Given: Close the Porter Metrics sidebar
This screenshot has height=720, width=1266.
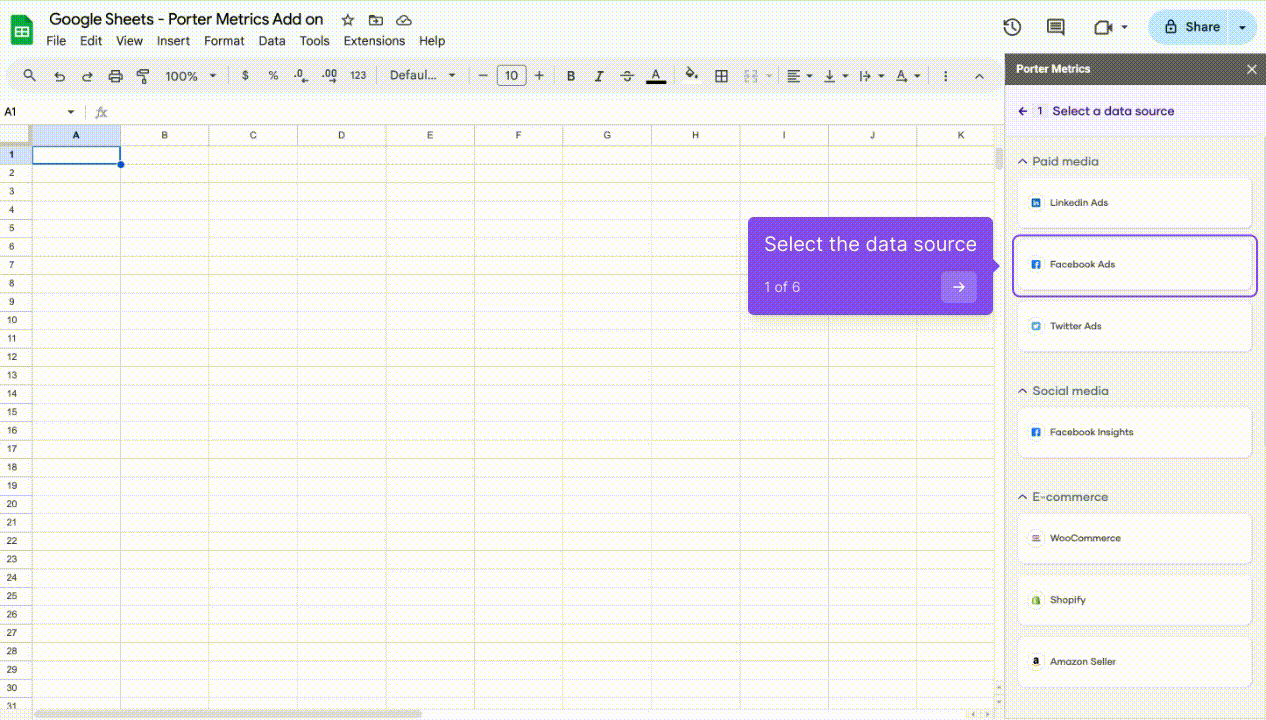Looking at the screenshot, I should 1251,69.
